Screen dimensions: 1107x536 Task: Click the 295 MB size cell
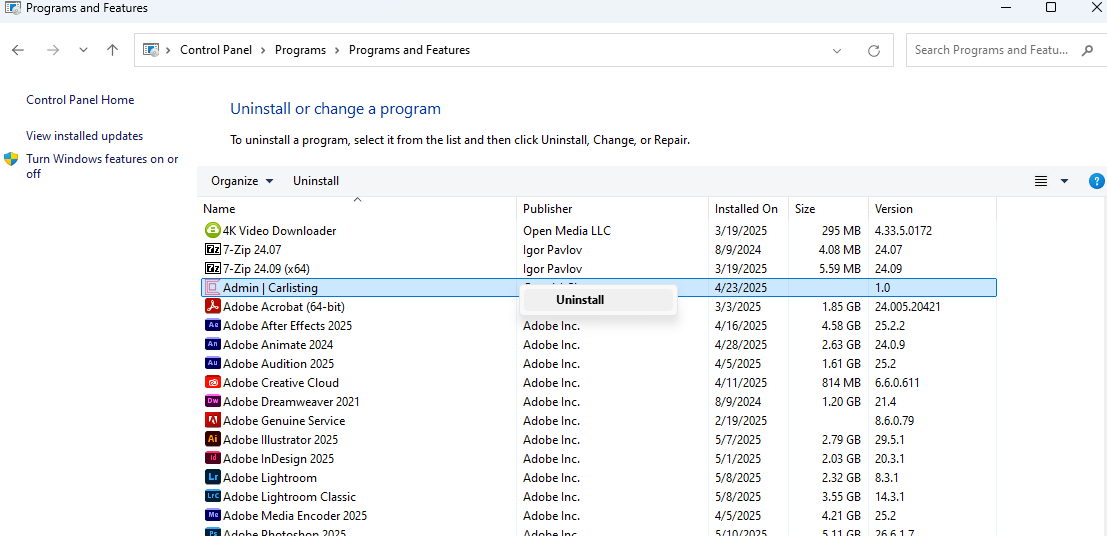[x=841, y=230]
